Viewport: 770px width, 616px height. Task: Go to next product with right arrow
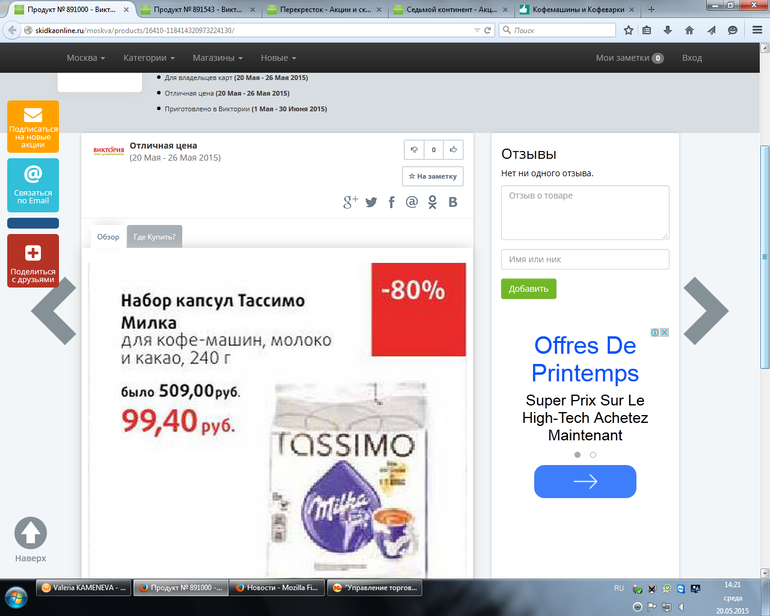(x=705, y=311)
